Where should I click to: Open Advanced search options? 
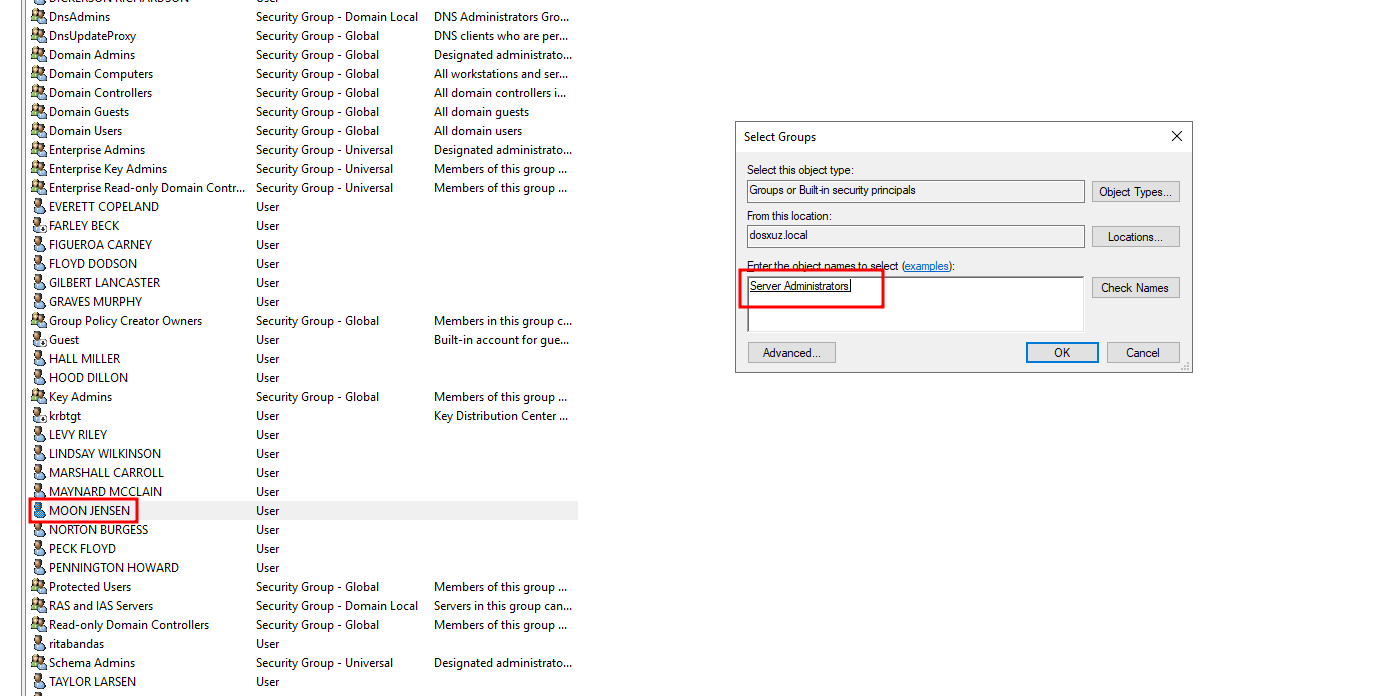(791, 353)
